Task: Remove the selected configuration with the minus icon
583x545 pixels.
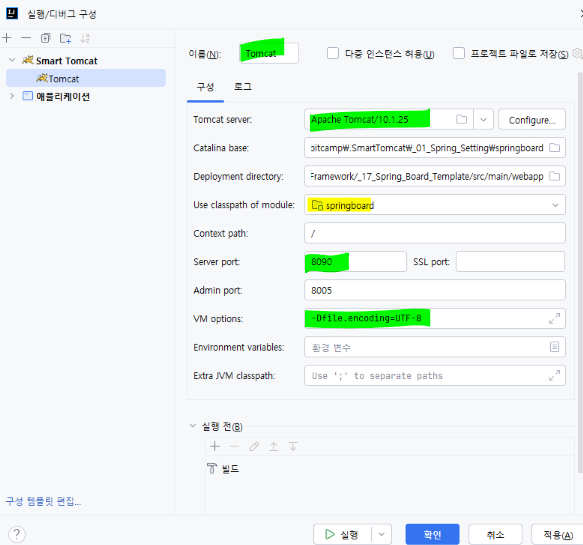Action: [26, 38]
